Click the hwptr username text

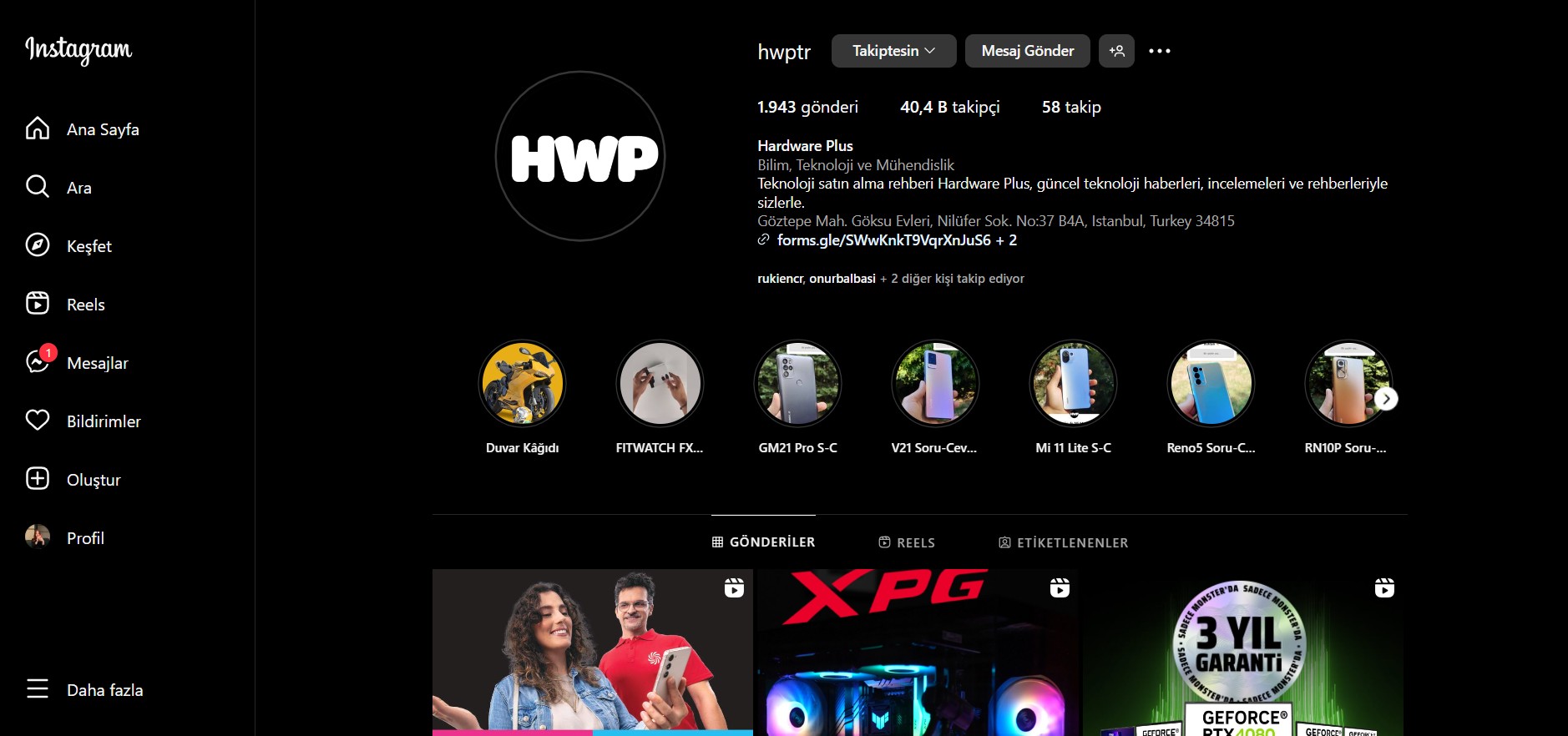tap(784, 52)
